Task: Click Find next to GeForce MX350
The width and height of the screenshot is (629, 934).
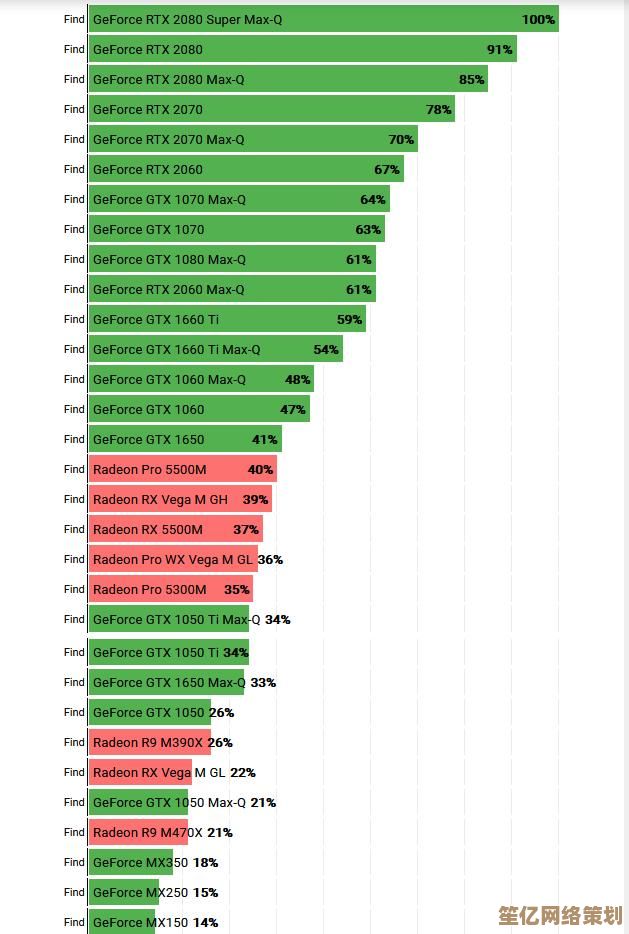Action: point(74,862)
